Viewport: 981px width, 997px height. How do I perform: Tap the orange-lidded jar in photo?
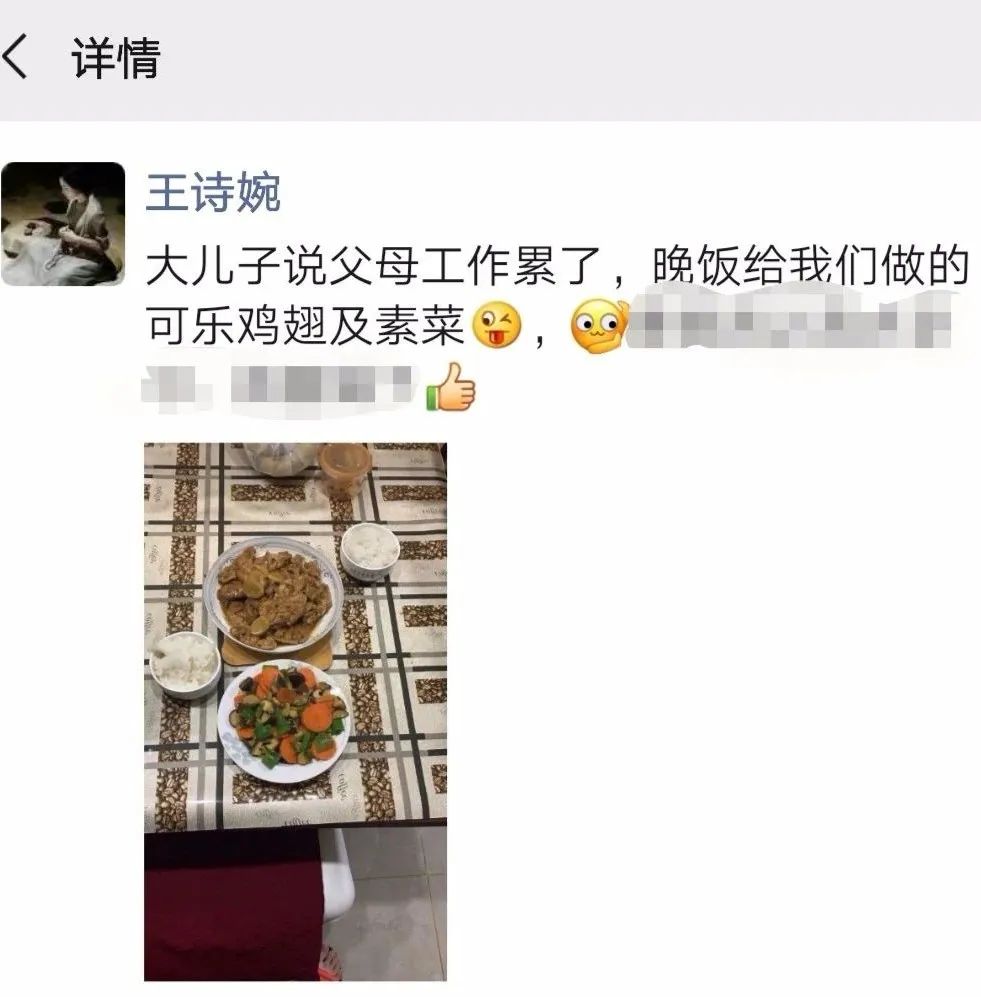click(x=345, y=469)
